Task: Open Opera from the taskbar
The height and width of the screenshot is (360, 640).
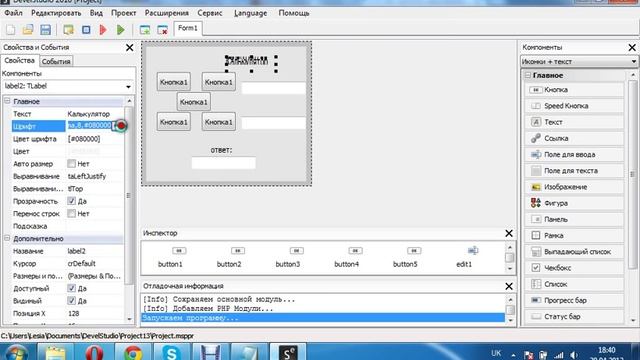Action: (x=94, y=352)
